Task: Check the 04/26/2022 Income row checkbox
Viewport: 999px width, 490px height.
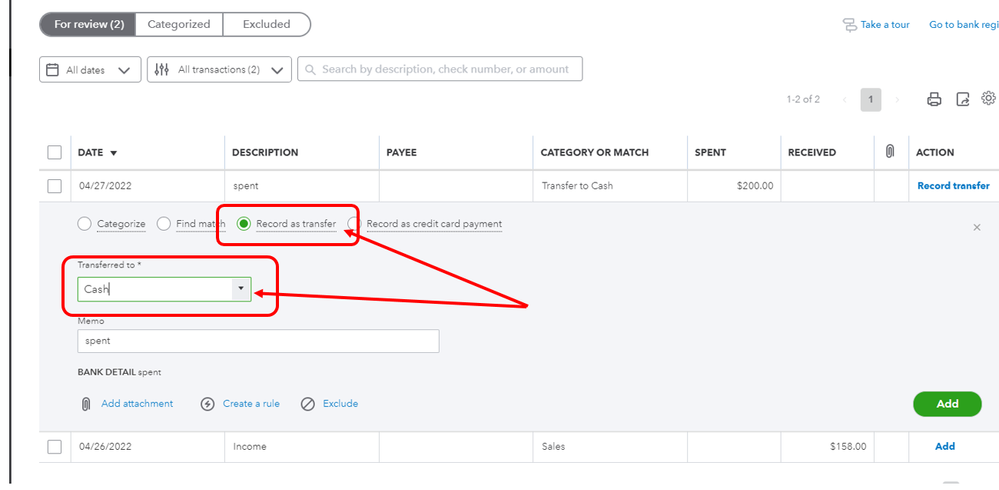Action: [55, 447]
